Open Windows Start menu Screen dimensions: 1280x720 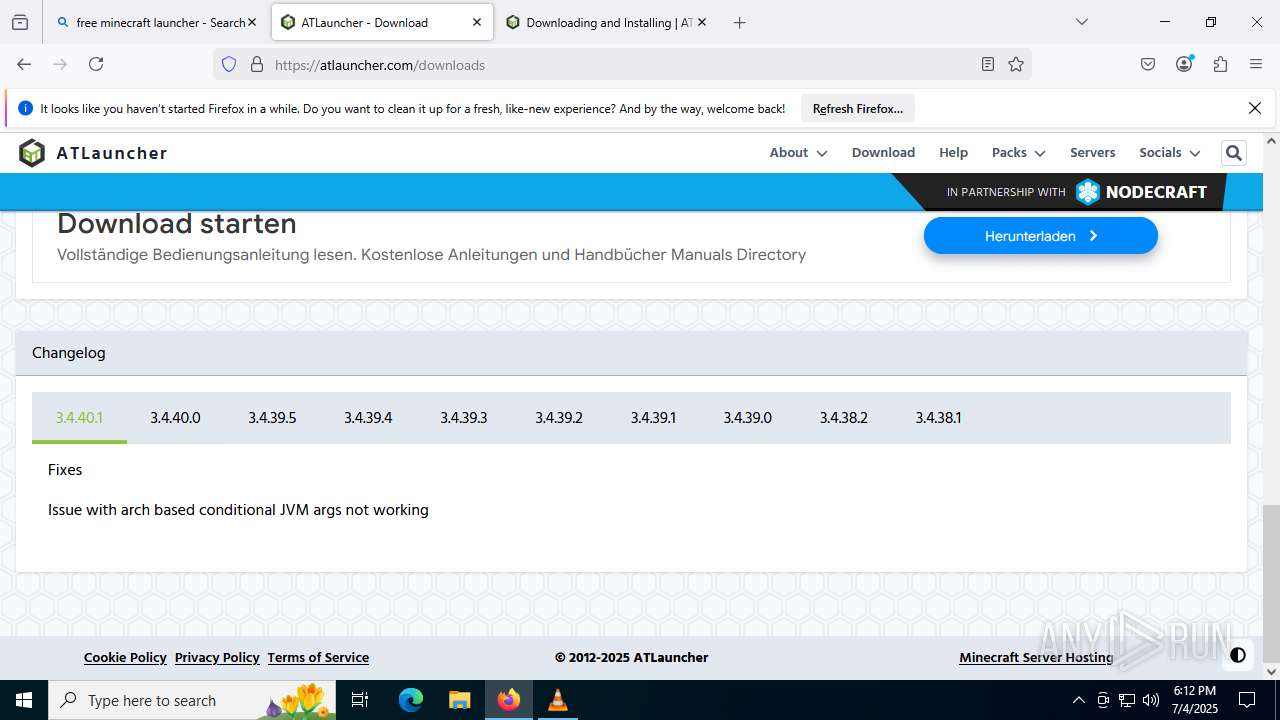pos(24,700)
